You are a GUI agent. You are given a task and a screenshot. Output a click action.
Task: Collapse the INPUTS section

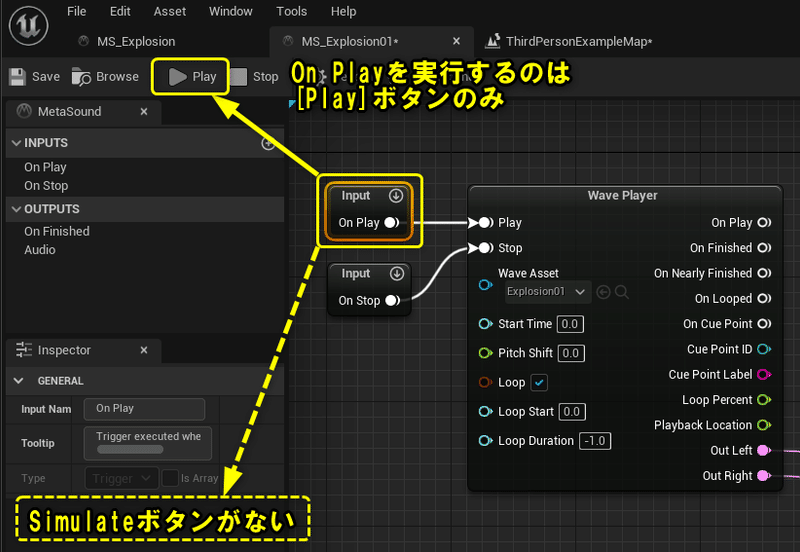pos(16,143)
